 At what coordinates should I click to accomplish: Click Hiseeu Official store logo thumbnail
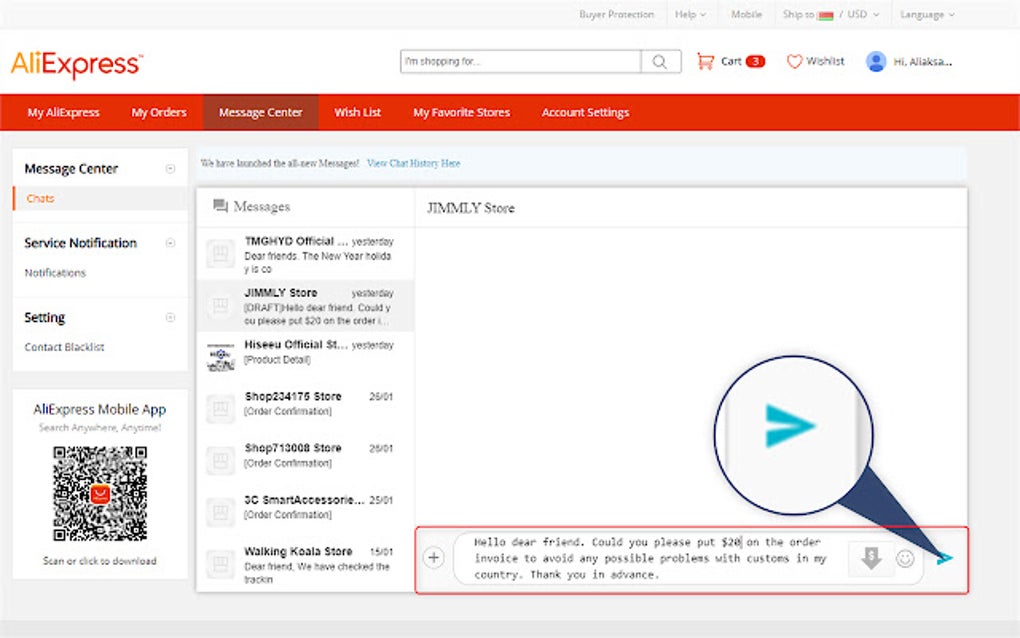pyautogui.click(x=221, y=357)
